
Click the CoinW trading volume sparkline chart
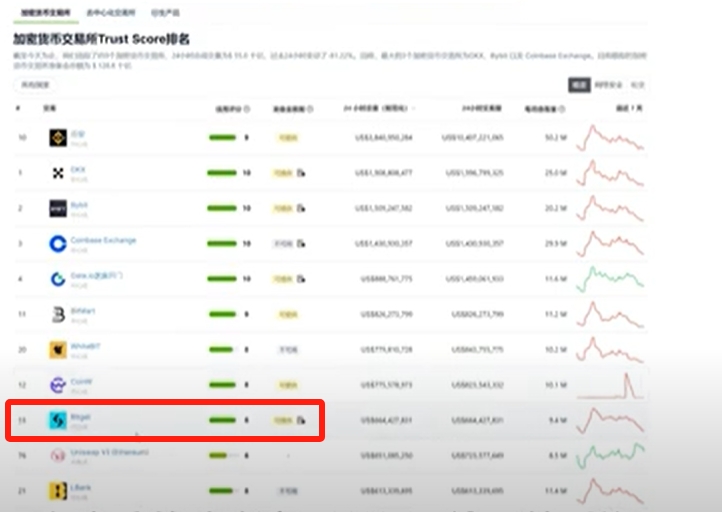pos(610,385)
